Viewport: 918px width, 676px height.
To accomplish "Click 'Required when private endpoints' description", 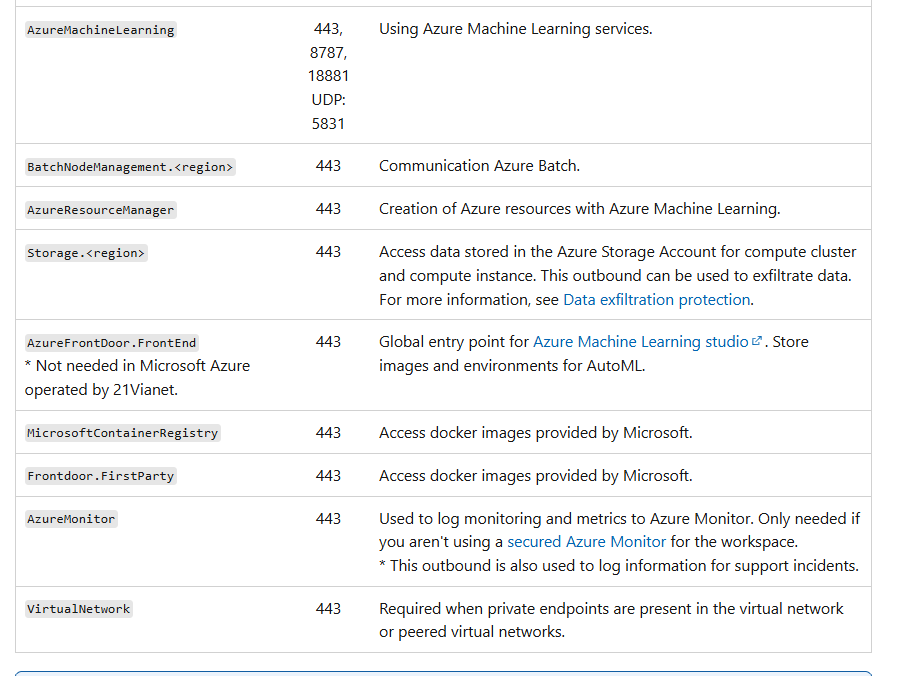I will point(611,620).
